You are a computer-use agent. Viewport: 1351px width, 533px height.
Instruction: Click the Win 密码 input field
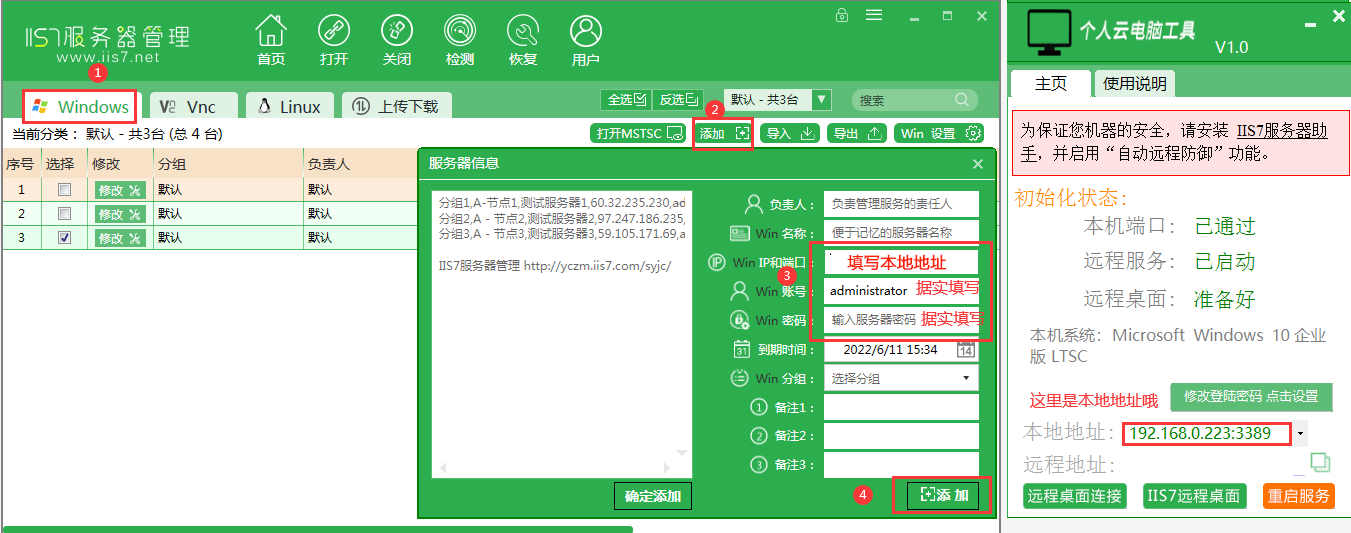point(901,320)
